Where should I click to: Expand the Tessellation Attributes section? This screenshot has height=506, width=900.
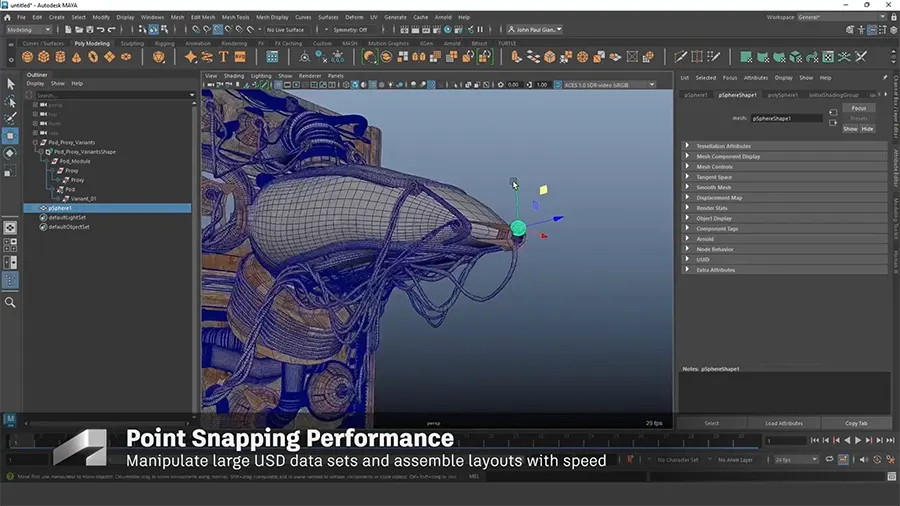(x=784, y=146)
